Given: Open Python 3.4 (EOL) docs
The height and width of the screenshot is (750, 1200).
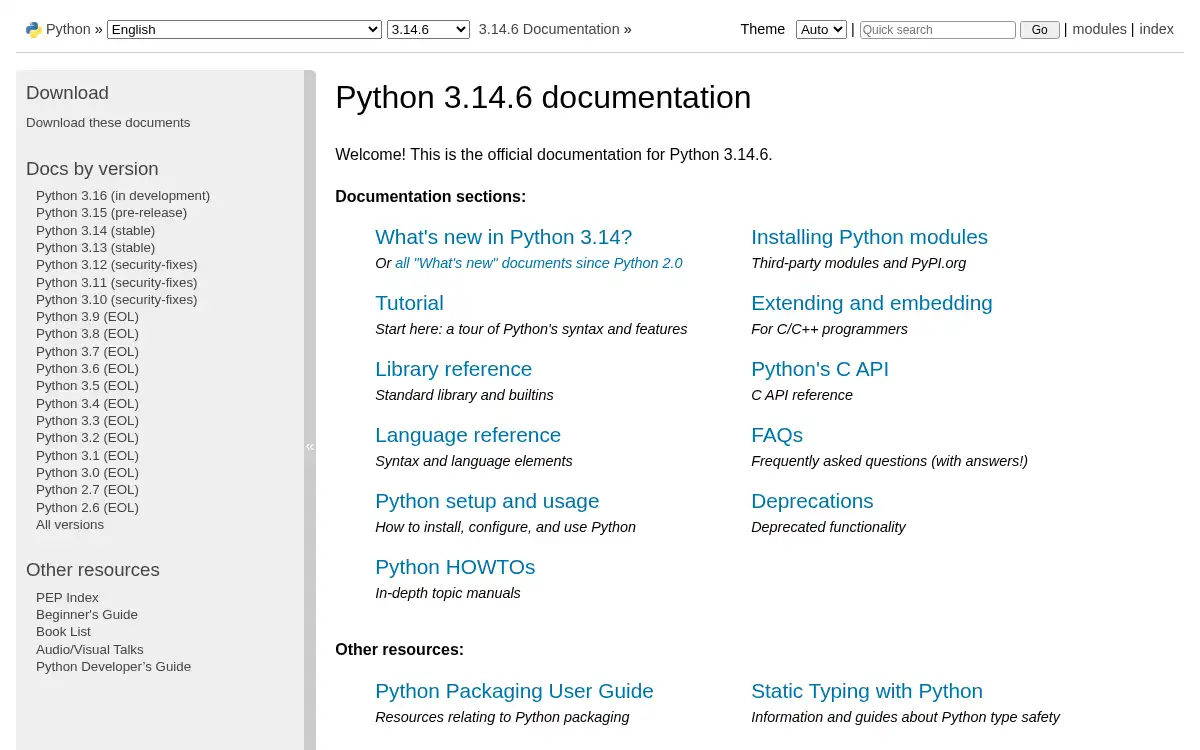Looking at the screenshot, I should point(87,403).
